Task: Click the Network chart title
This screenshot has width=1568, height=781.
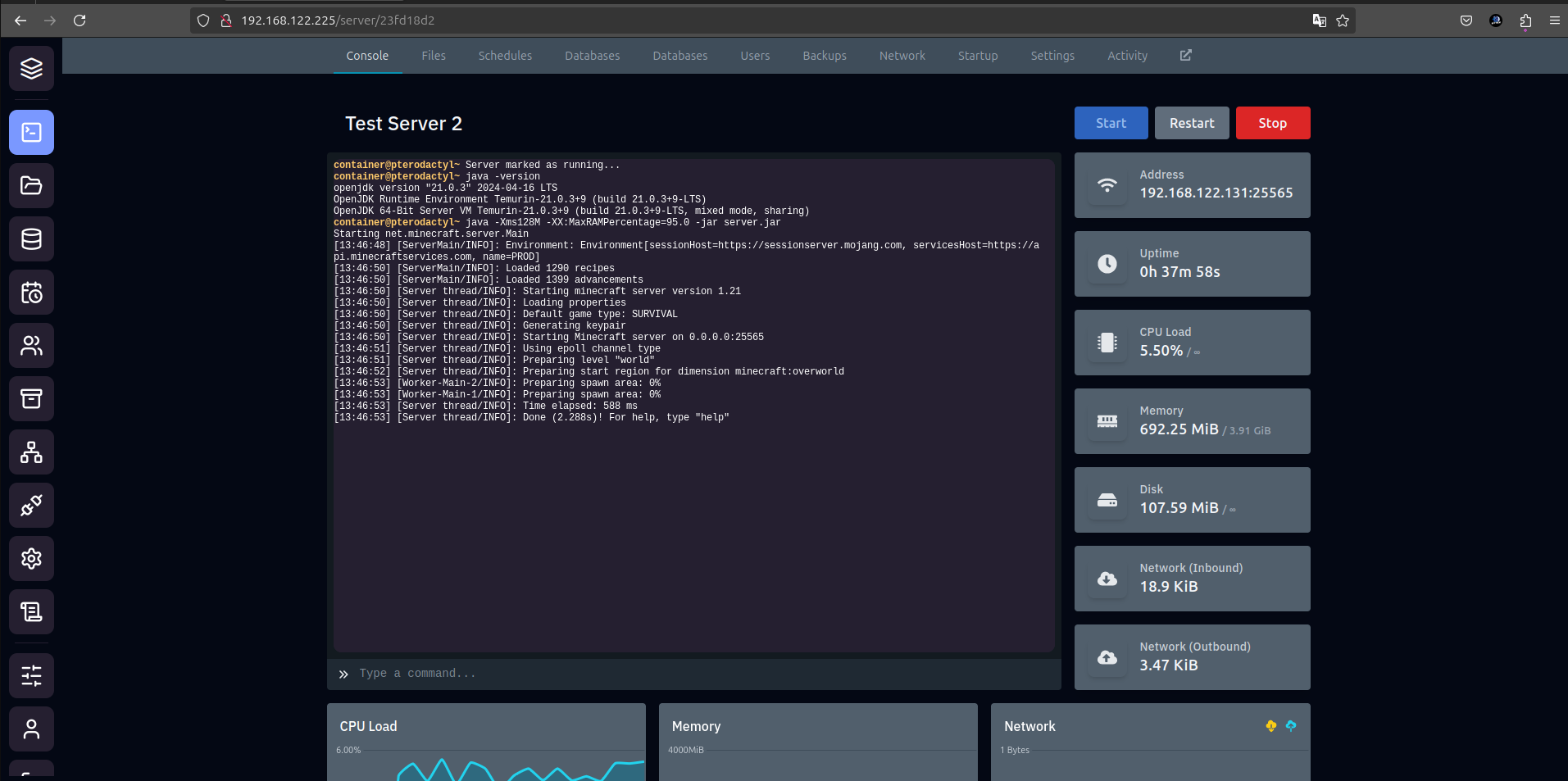Action: click(1029, 726)
